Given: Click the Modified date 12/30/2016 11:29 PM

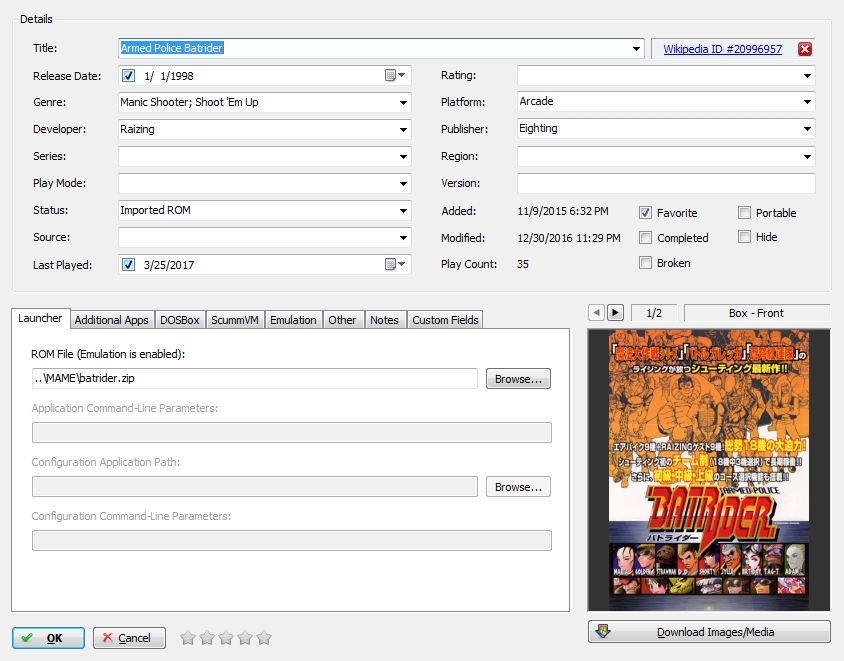Looking at the screenshot, I should [x=569, y=238].
